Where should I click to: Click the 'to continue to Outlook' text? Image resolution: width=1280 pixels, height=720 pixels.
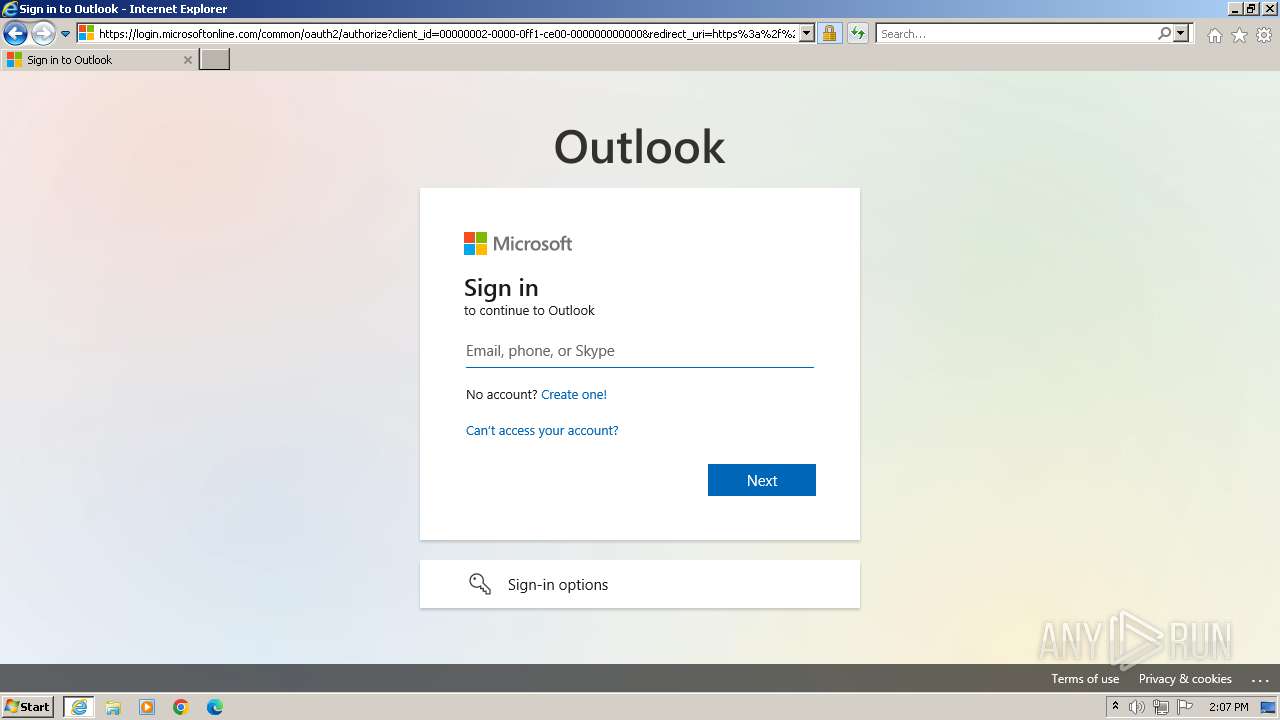[529, 311]
